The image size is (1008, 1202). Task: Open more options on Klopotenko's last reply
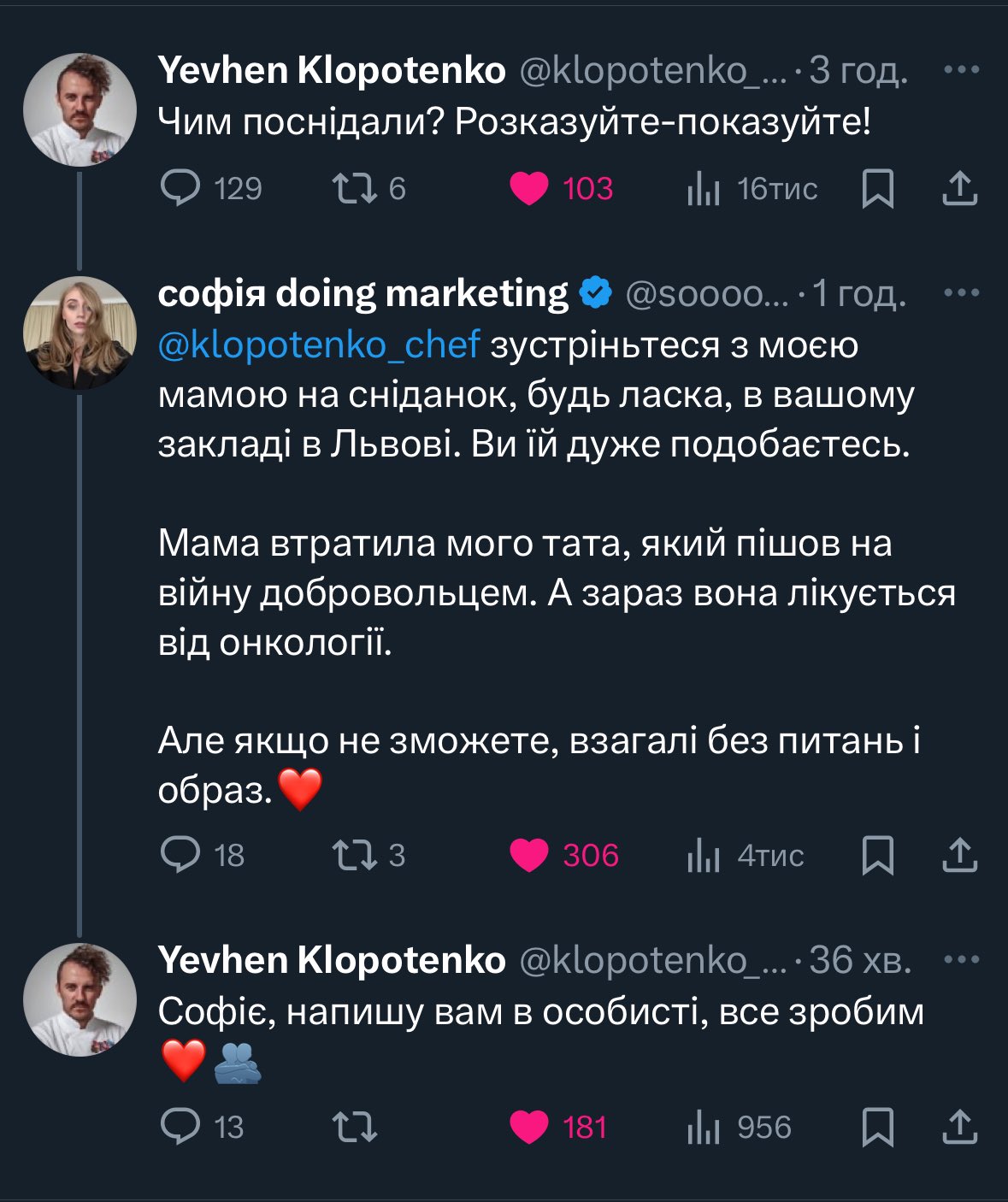tap(961, 960)
